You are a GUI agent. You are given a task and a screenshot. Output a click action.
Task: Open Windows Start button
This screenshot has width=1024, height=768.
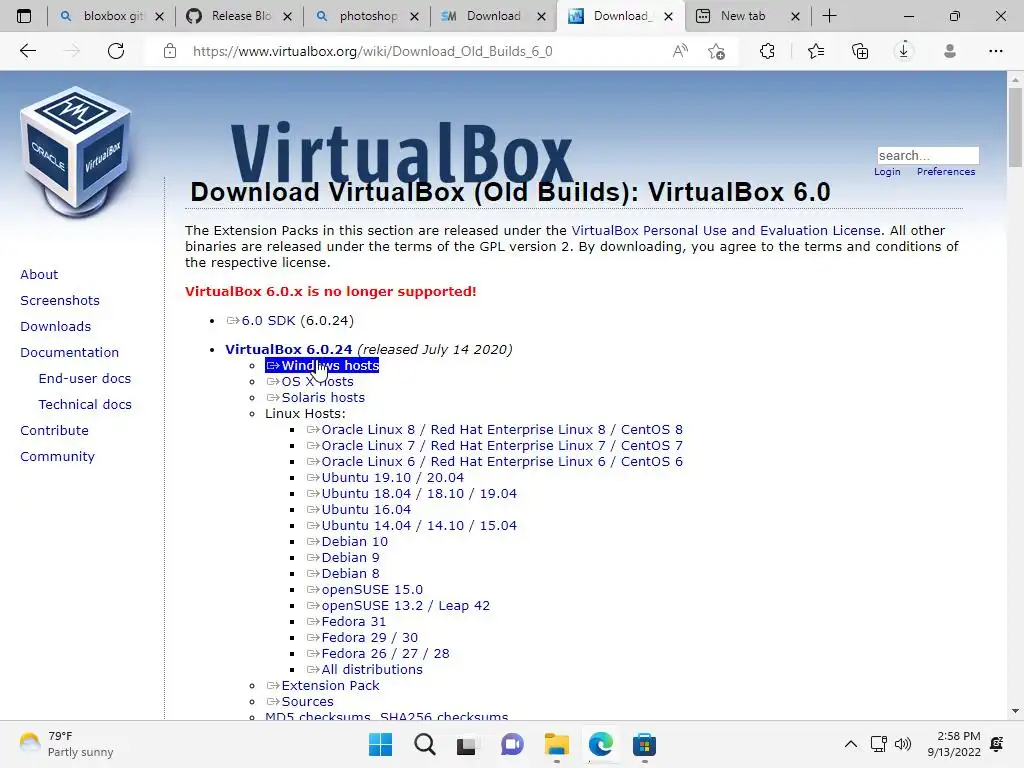pyautogui.click(x=380, y=744)
